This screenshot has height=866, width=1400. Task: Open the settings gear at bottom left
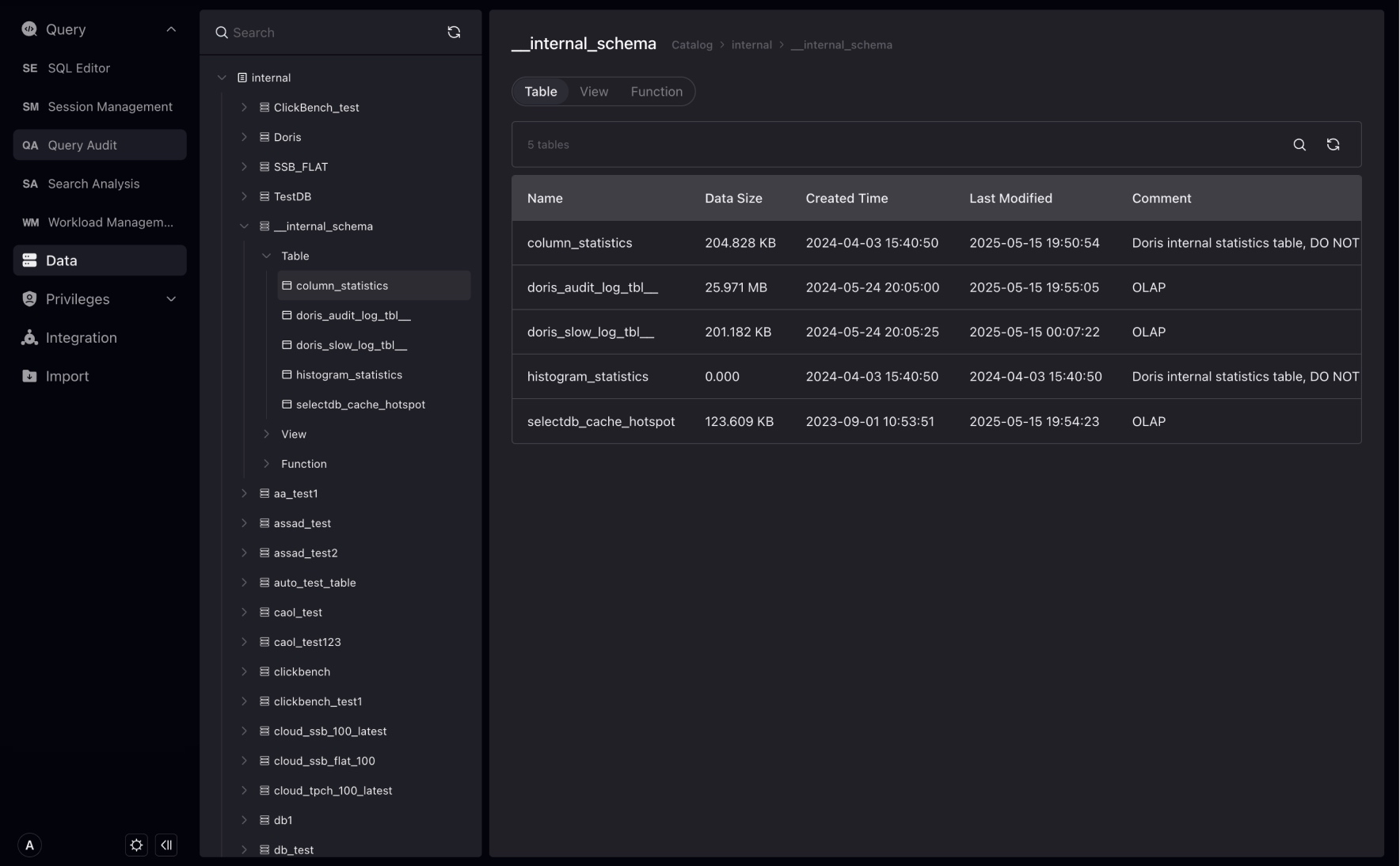click(135, 845)
